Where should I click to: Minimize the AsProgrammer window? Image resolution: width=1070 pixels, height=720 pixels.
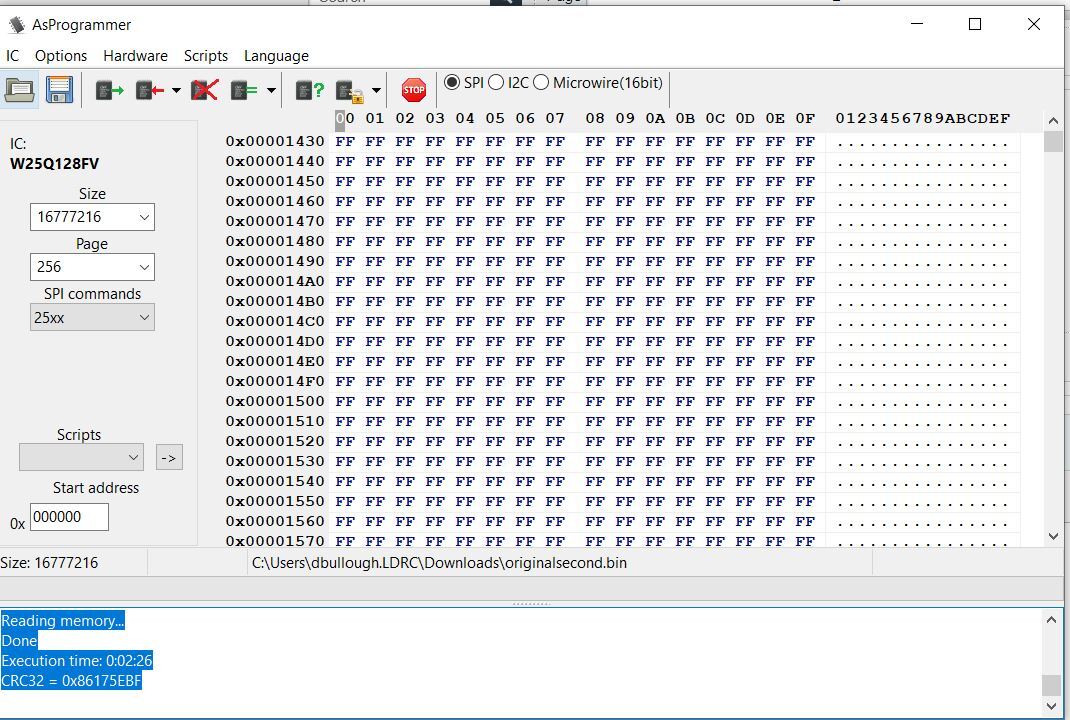point(917,25)
